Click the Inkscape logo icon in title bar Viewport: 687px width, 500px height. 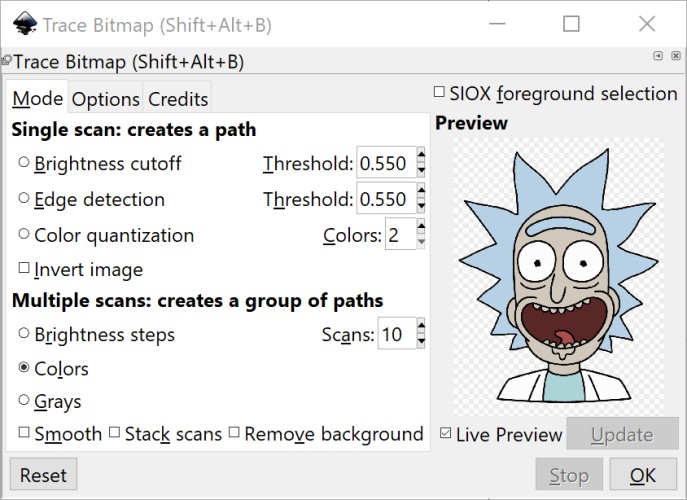(25, 24)
